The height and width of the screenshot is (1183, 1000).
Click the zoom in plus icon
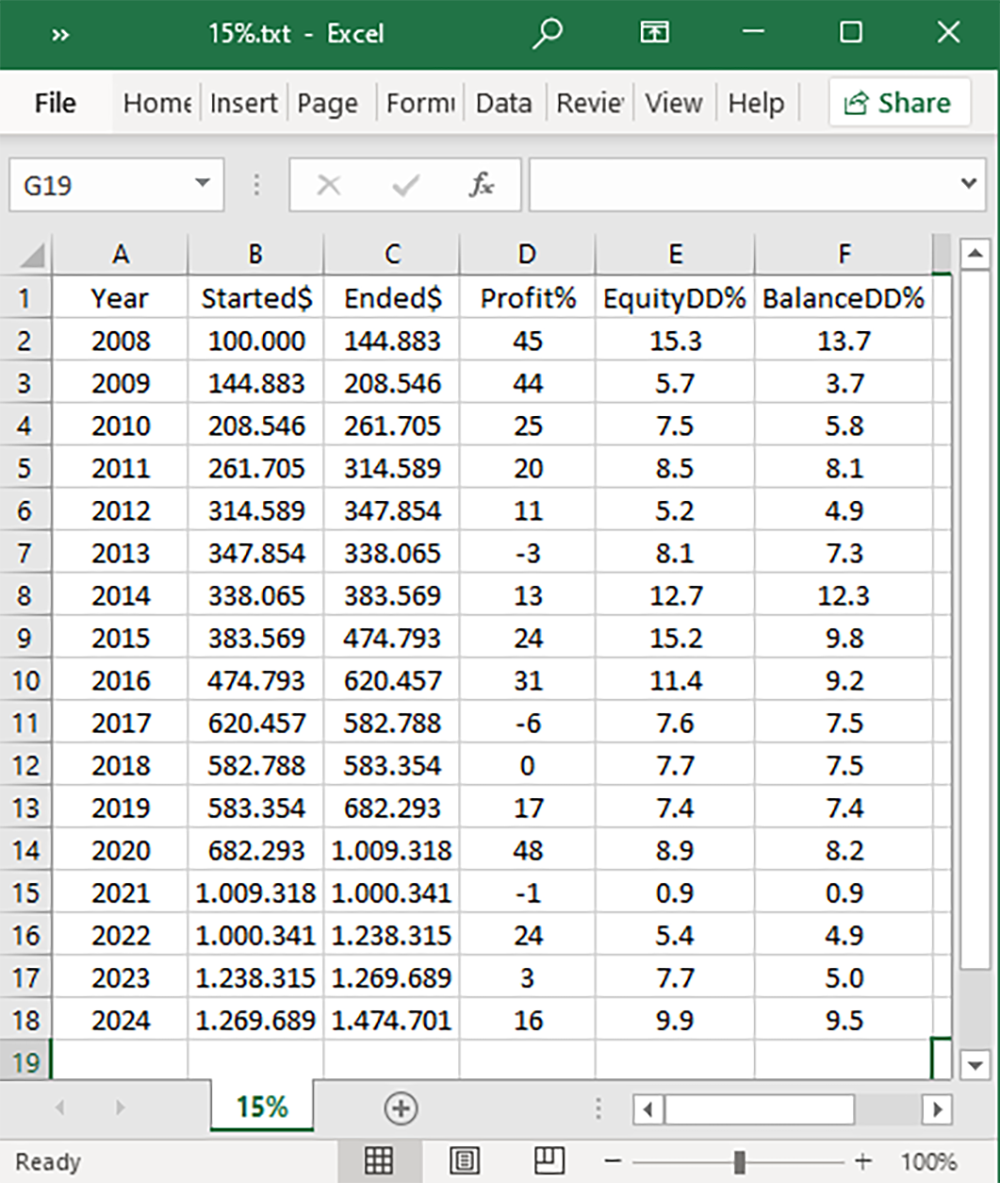[863, 1162]
